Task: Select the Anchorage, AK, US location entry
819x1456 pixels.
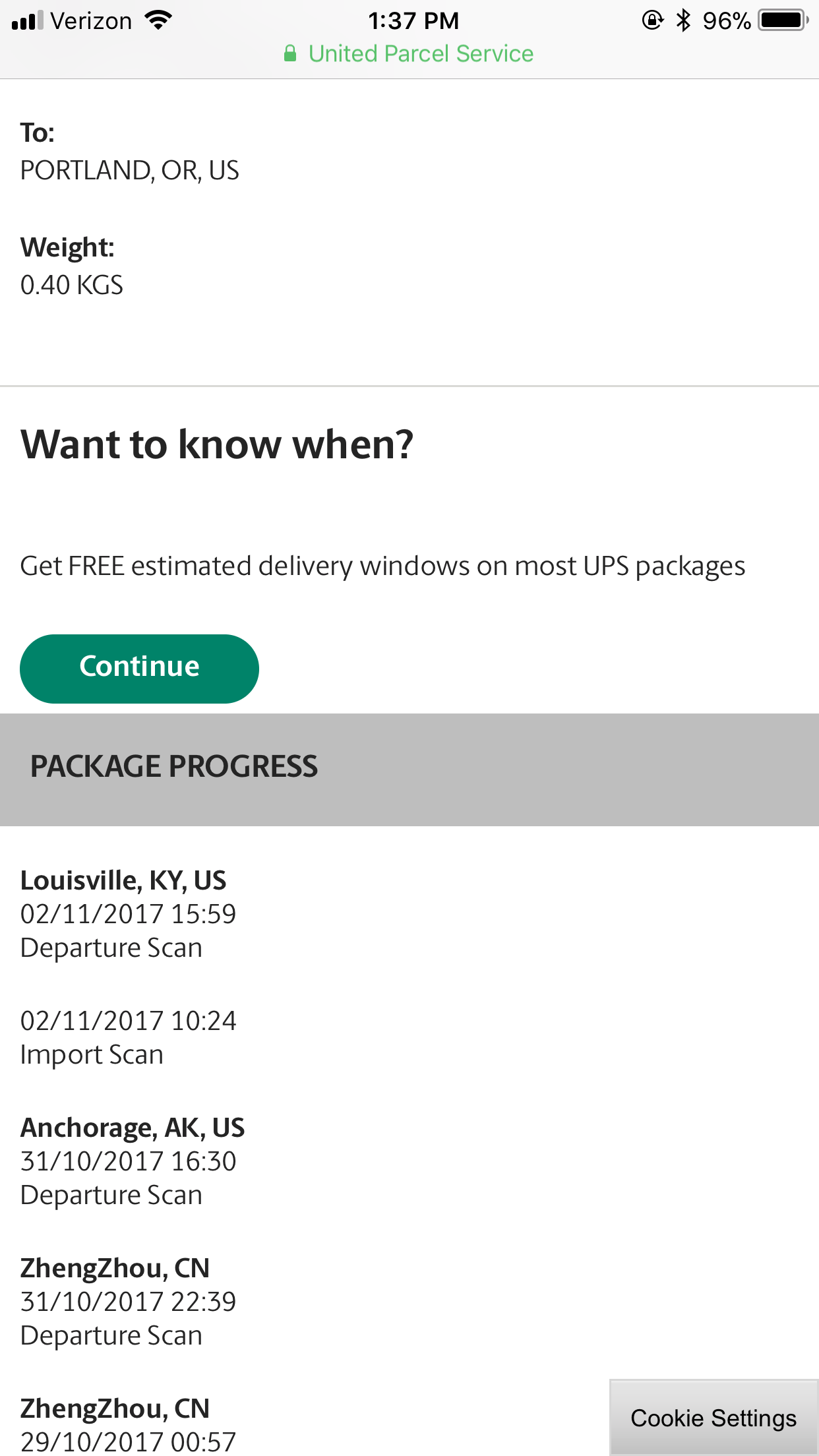Action: 133,1128
